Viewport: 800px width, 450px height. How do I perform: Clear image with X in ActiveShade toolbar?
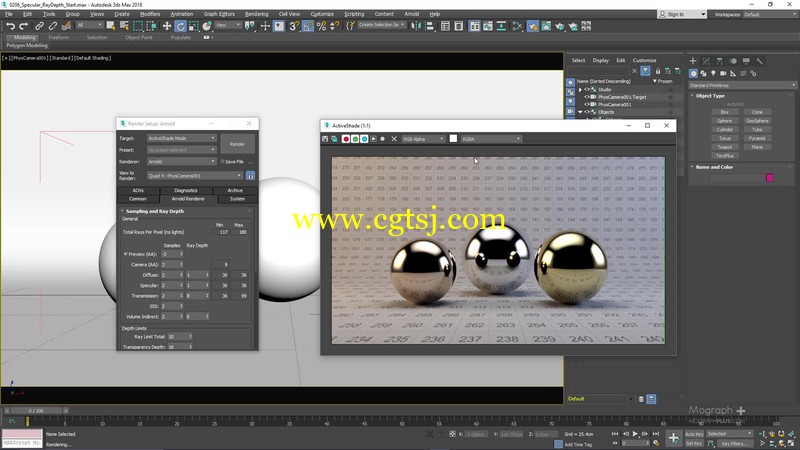click(x=394, y=139)
